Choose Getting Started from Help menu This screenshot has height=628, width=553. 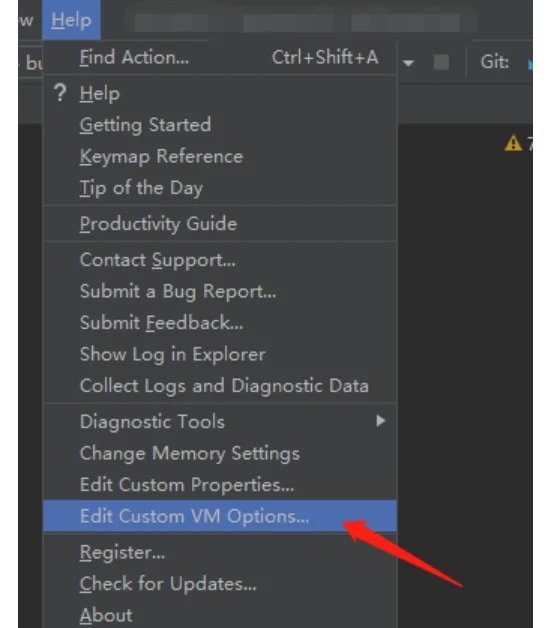click(x=220, y=125)
